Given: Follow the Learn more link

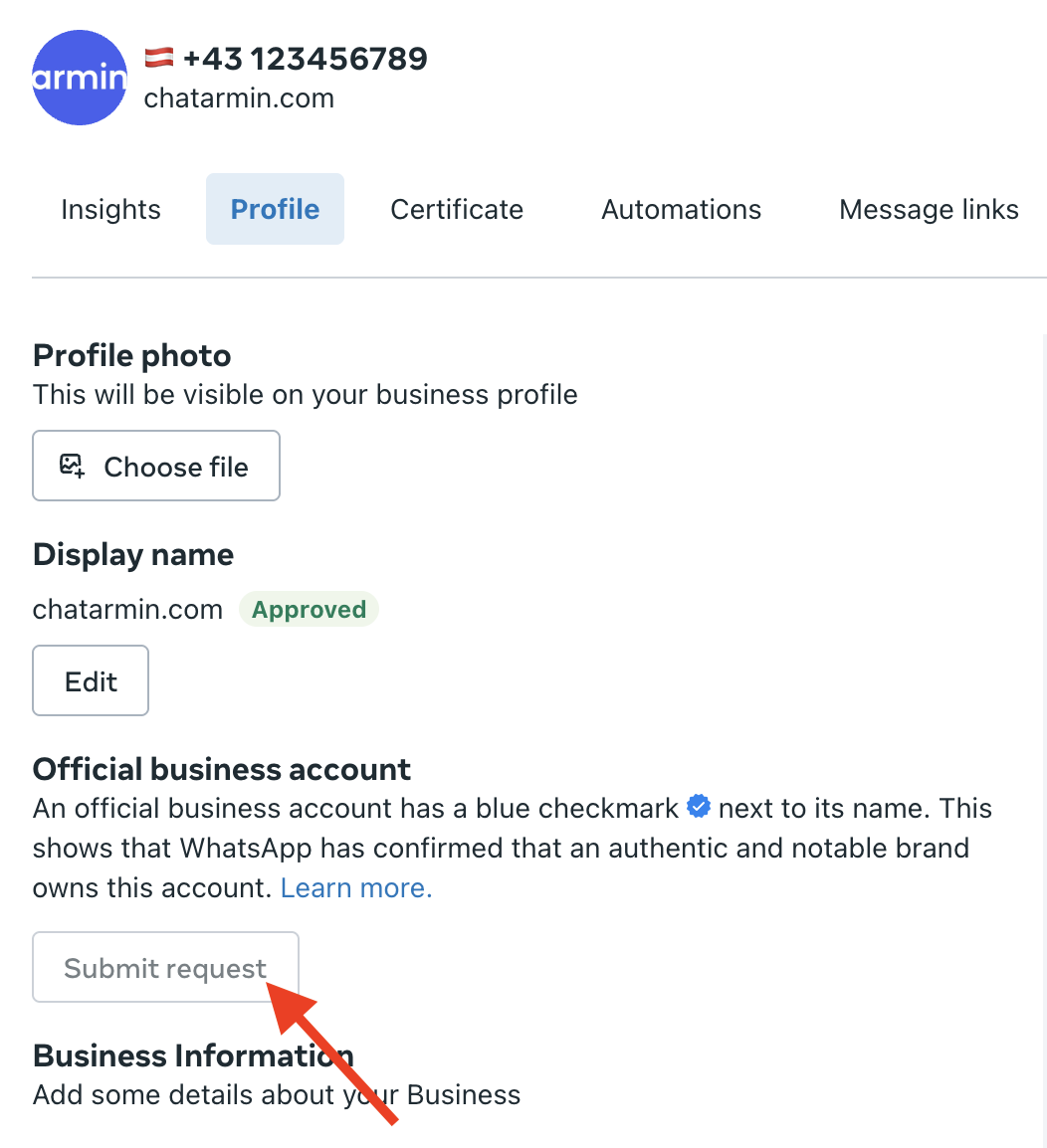Looking at the screenshot, I should coord(356,887).
